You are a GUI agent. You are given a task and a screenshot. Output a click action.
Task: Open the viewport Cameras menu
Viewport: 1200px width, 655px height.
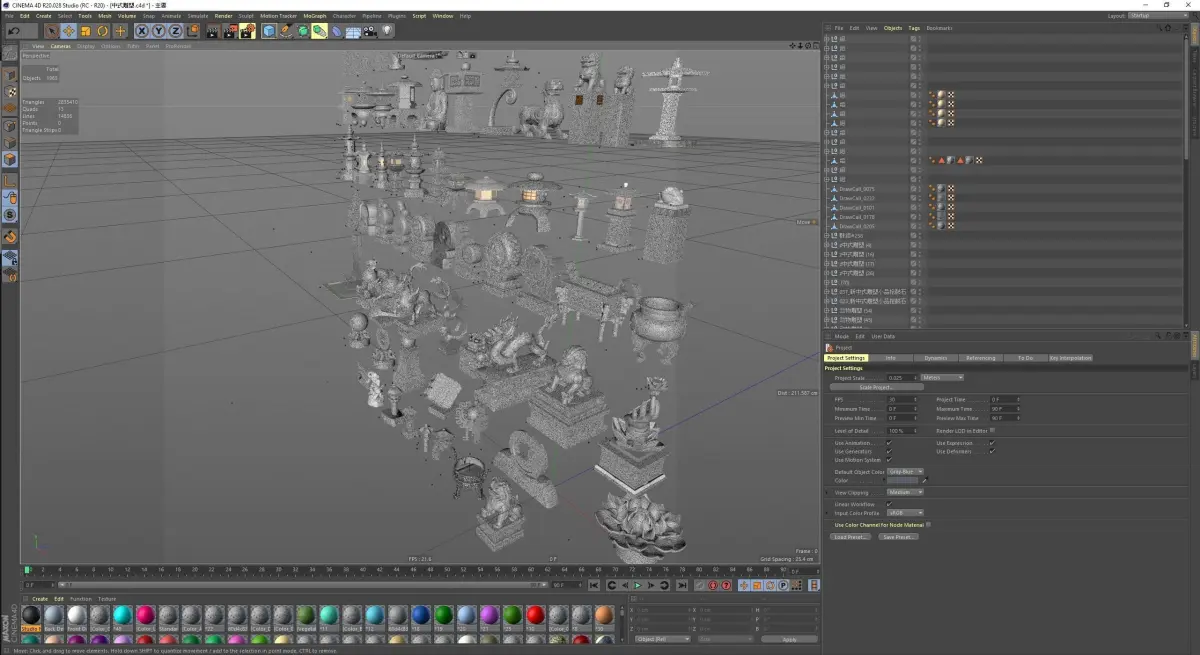(x=61, y=46)
